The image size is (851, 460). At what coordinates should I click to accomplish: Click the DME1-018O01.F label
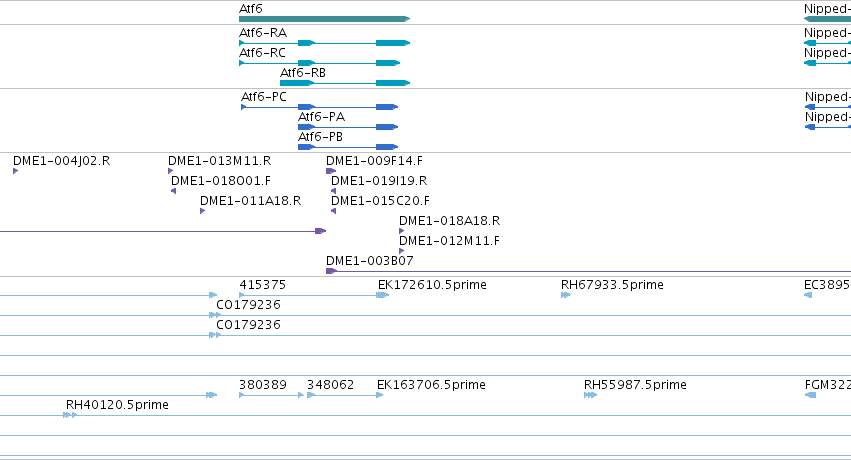coord(221,181)
